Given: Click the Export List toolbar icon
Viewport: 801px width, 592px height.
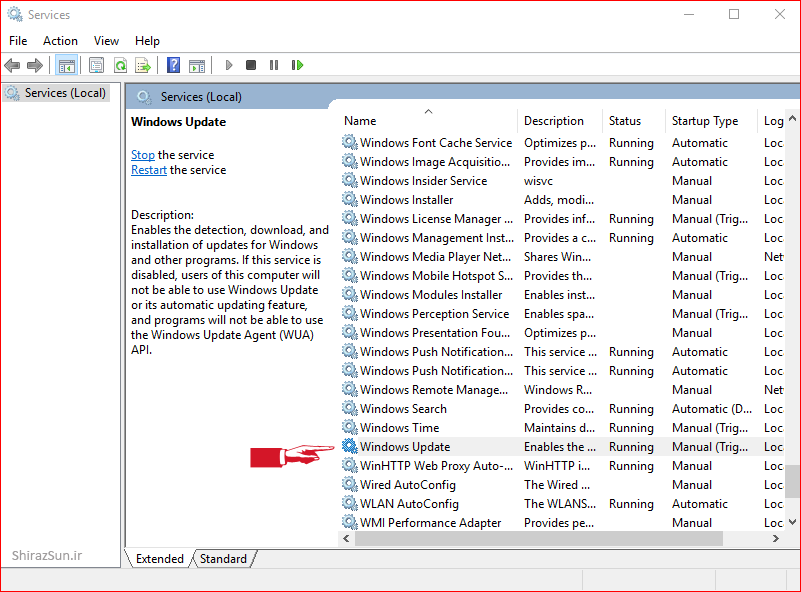Looking at the screenshot, I should pos(143,65).
